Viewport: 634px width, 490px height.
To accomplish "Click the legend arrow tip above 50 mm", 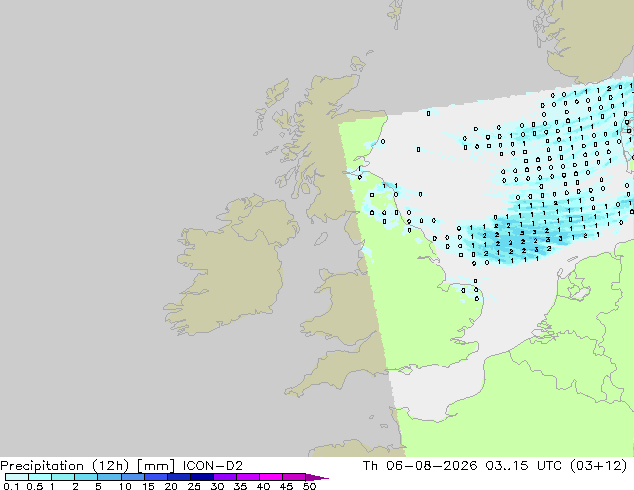I will coord(317,477).
